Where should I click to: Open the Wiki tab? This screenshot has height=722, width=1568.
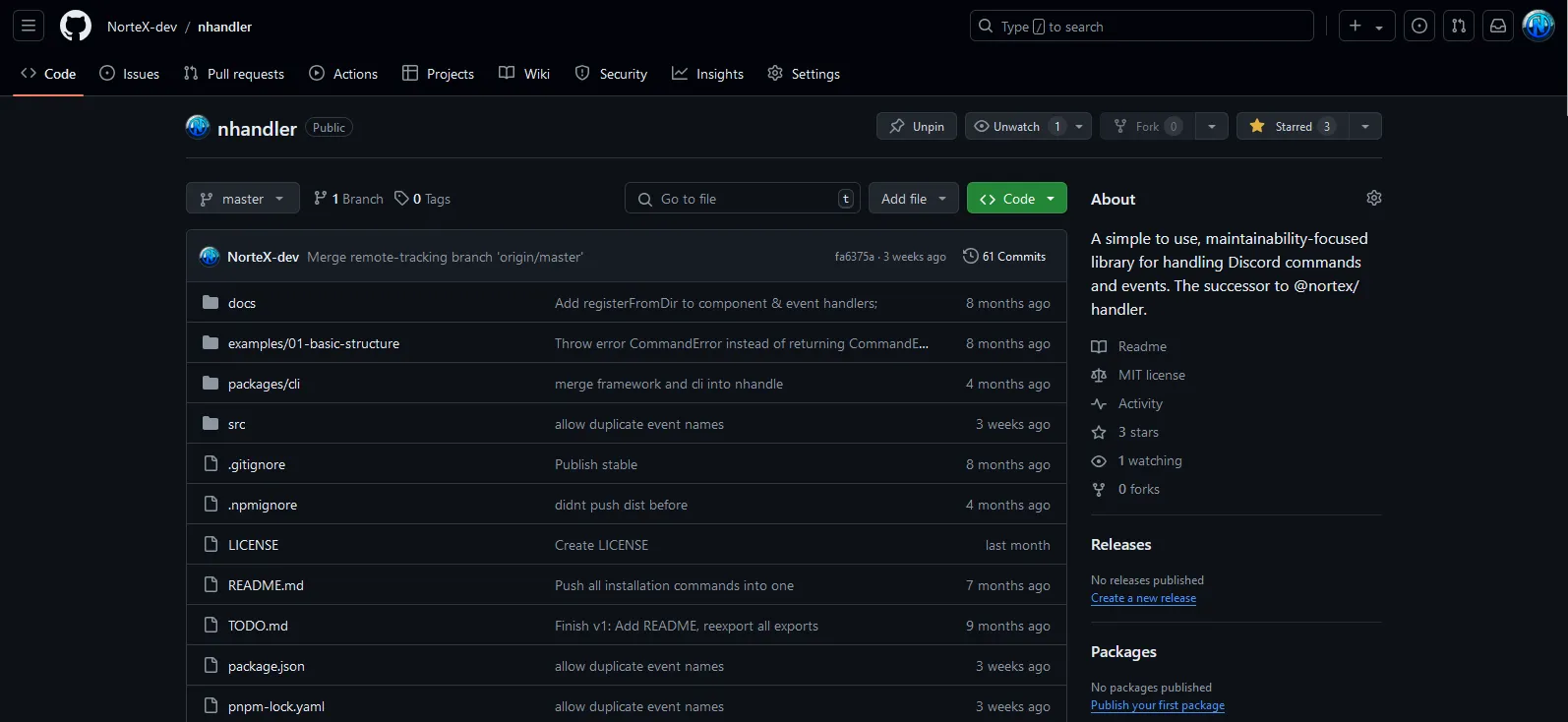pos(524,74)
